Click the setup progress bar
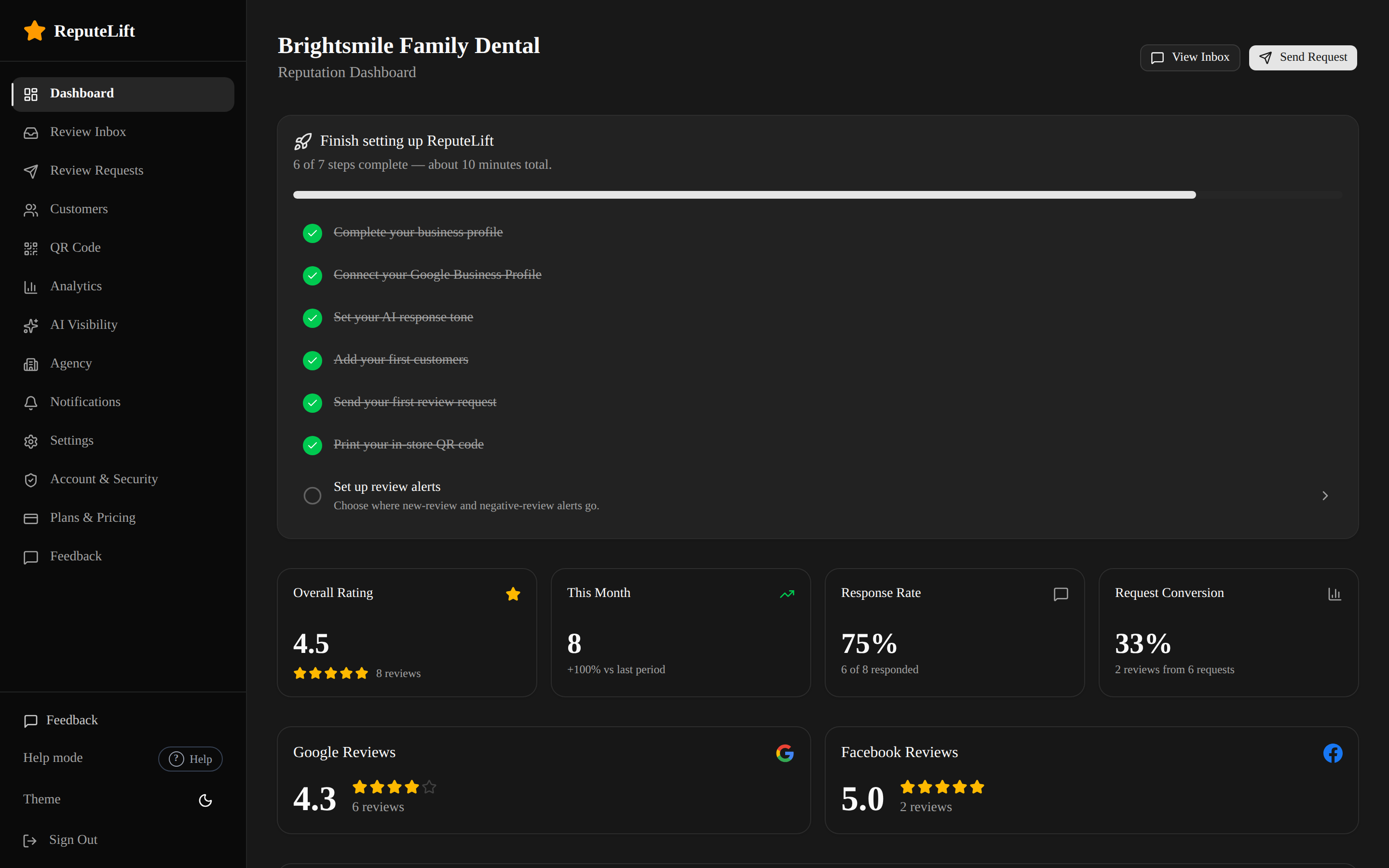The width and height of the screenshot is (1389, 868). [817, 195]
